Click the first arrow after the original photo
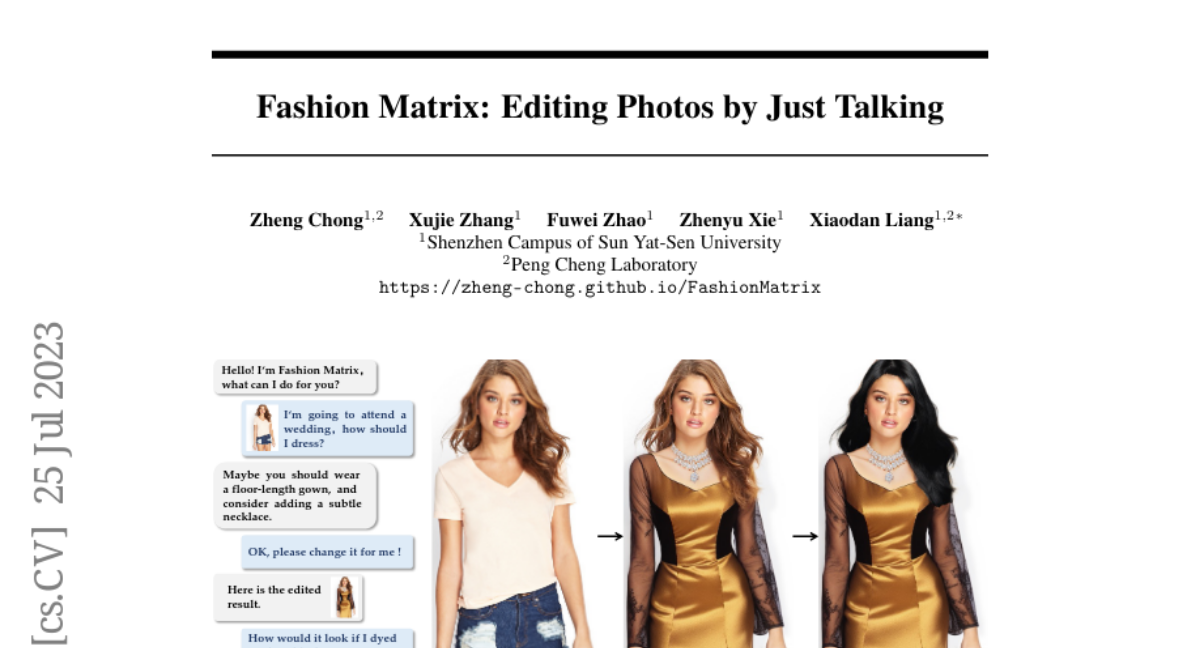Screen dimensions: 1200x648 coord(610,537)
